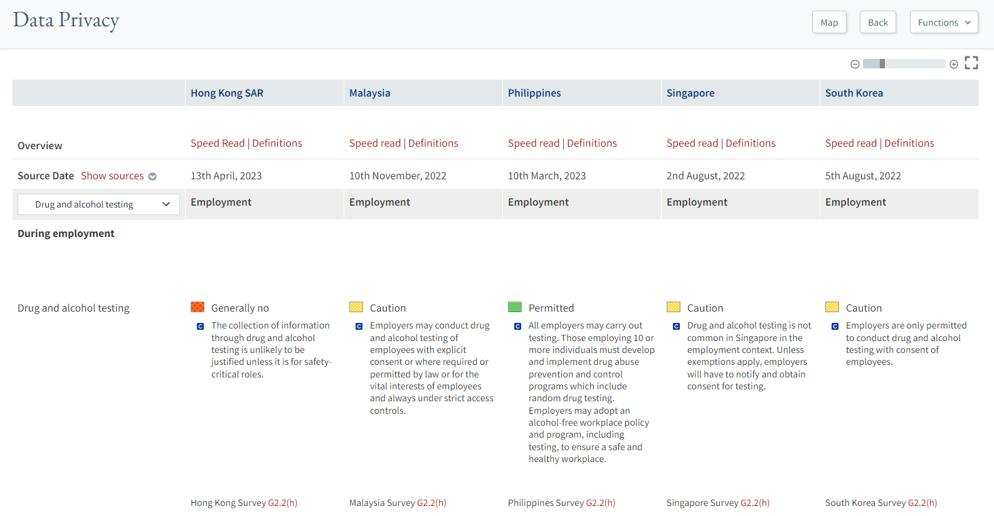This screenshot has height=516, width=994.
Task: Select the South Korea column header
Action: point(853,93)
